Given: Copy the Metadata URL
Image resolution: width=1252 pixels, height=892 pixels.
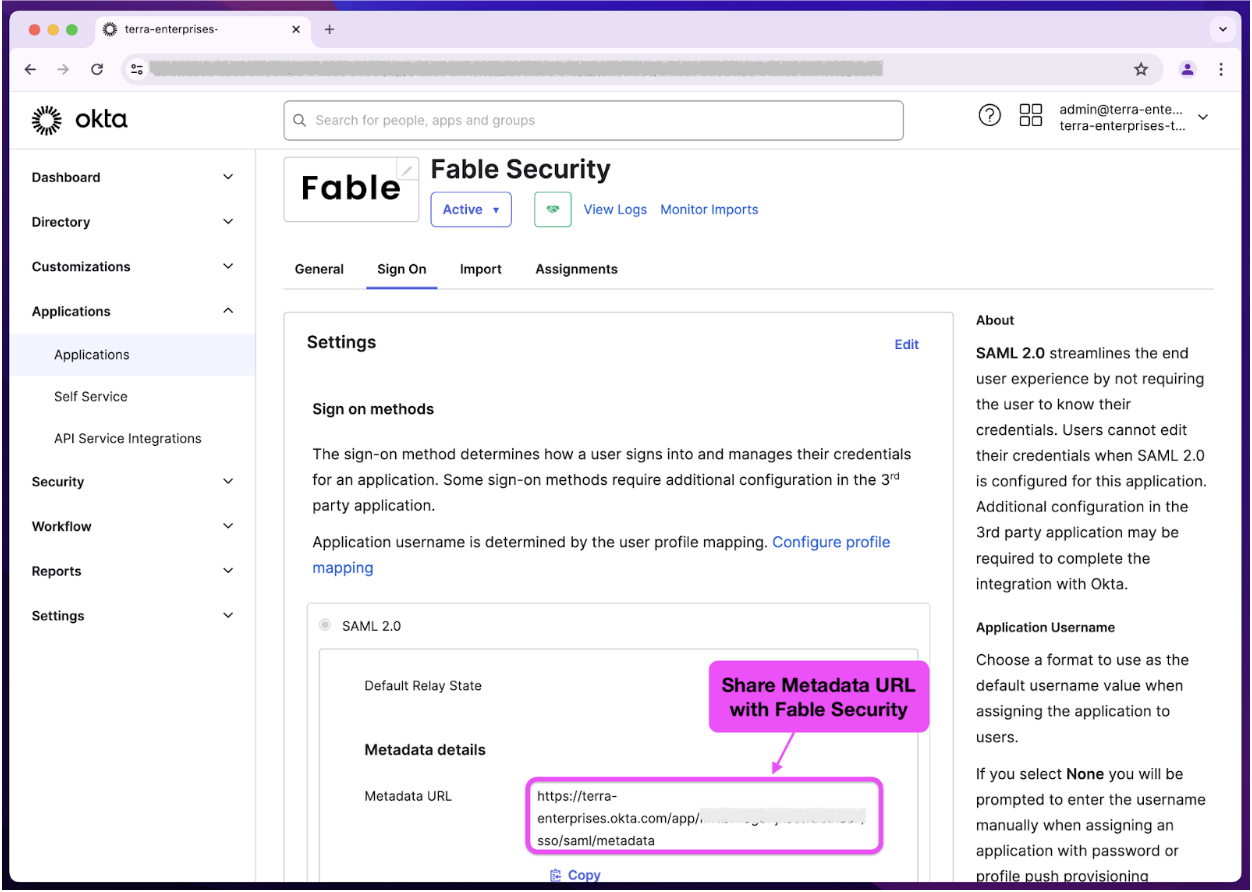Looking at the screenshot, I should pos(576,875).
